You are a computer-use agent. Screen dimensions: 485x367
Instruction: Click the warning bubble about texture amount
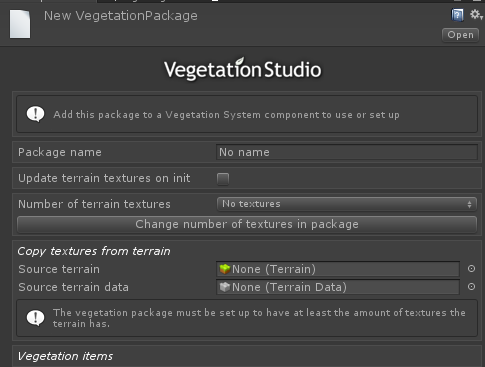coord(35,318)
